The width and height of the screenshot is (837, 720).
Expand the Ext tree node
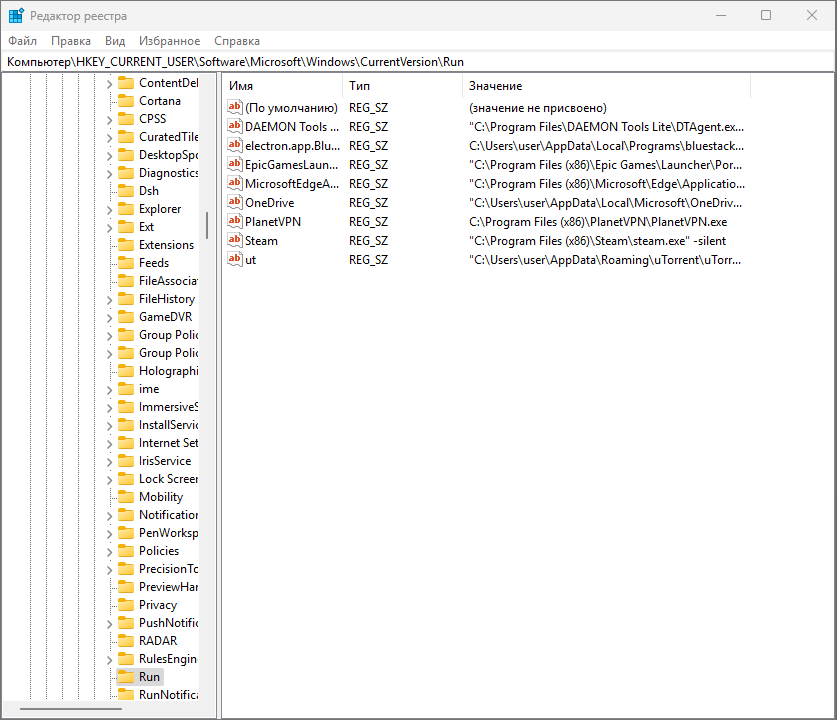pos(109,228)
